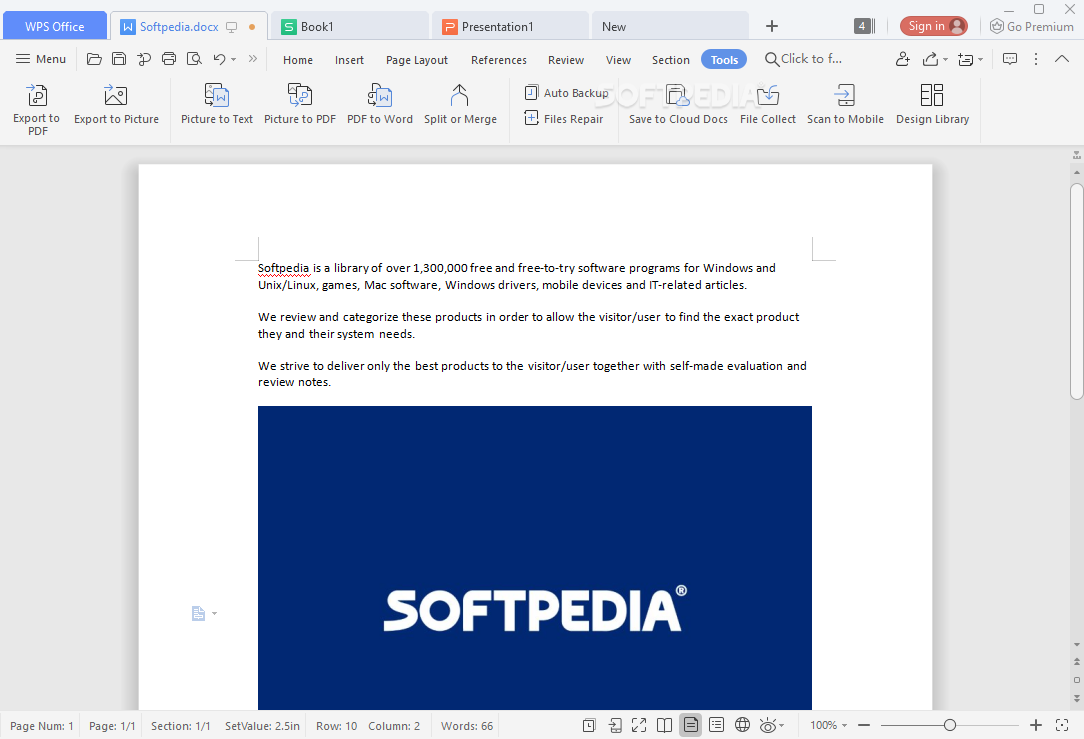
Task: Click Go Premium
Action: (x=1031, y=26)
